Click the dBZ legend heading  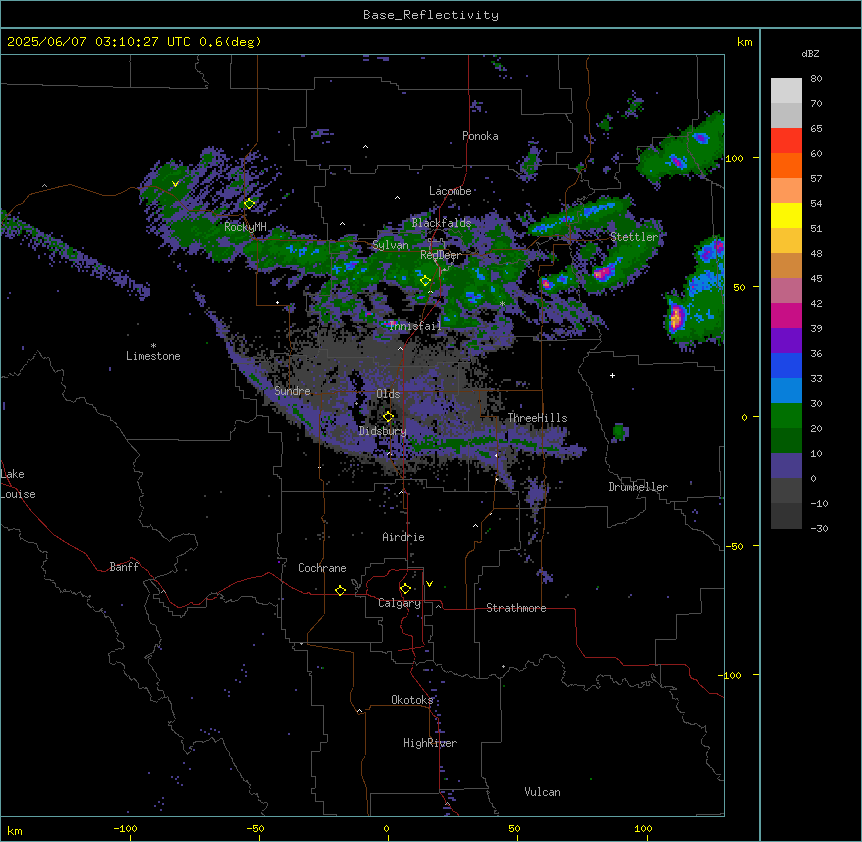[x=810, y=54]
